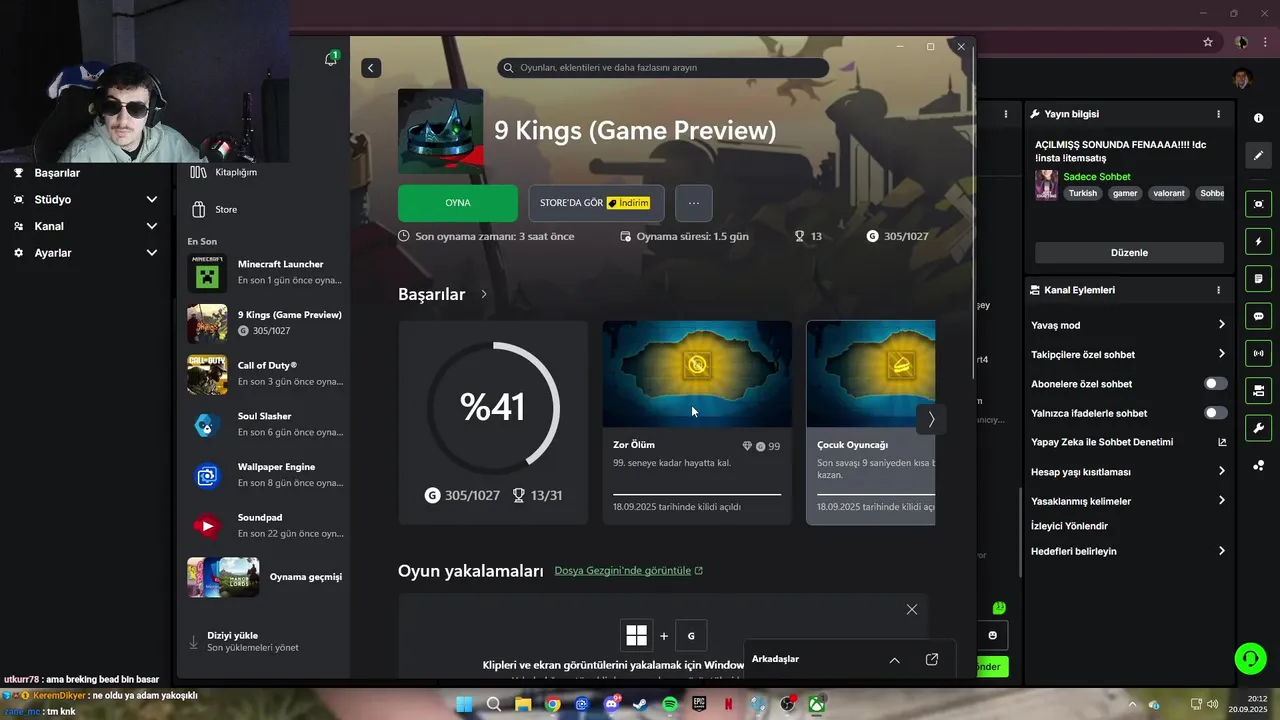Click the Düzenle button in Yayın bilgisi
Screen dimensions: 1280x720
tap(1129, 253)
